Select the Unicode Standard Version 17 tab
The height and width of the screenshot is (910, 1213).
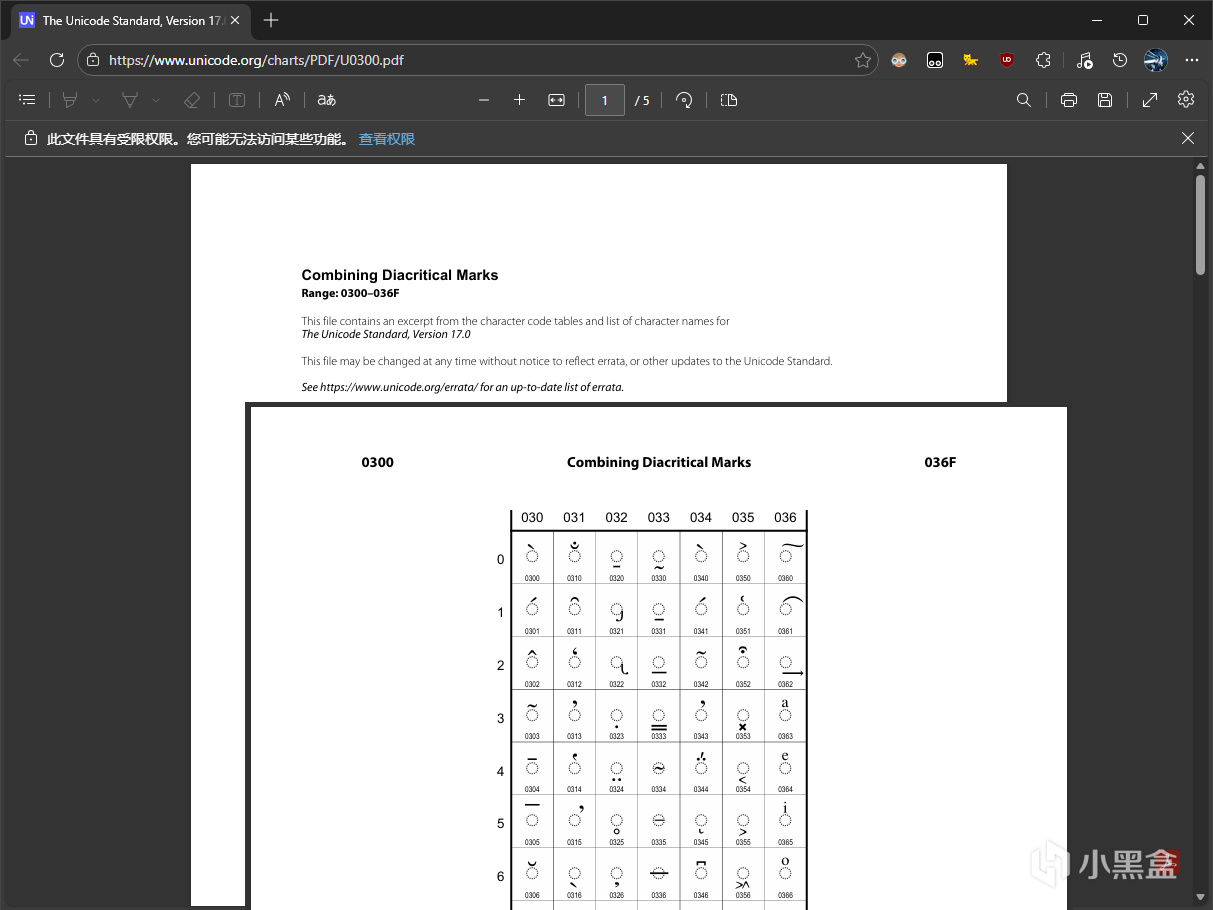coord(130,20)
